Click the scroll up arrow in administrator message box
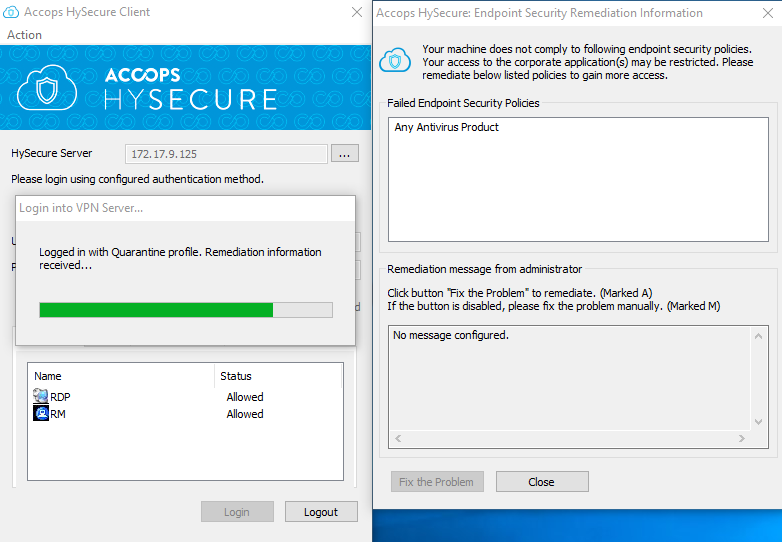Image resolution: width=782 pixels, height=542 pixels. [758, 336]
